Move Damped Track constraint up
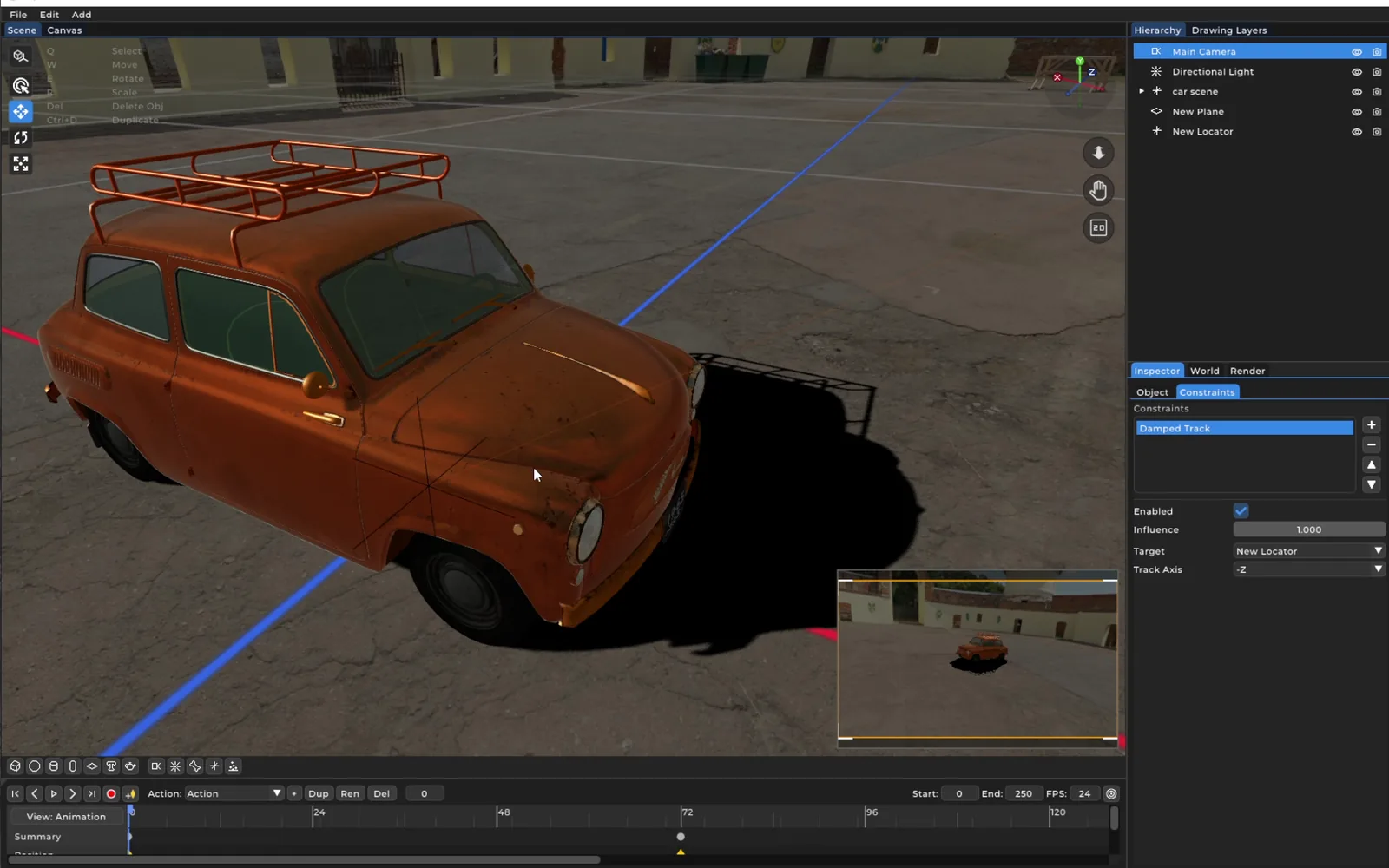The image size is (1389, 868). 1372,465
